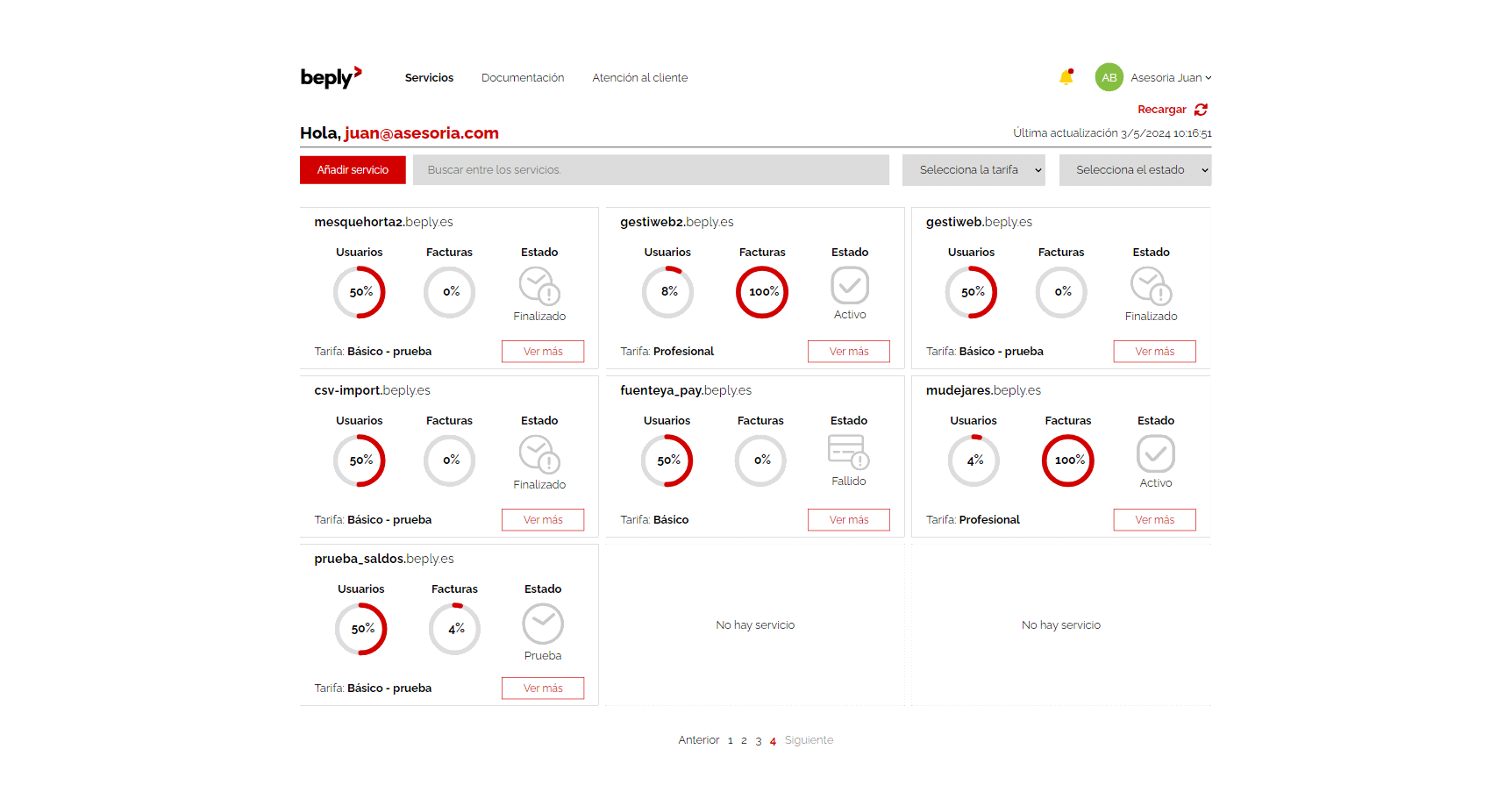Click the juan@asesoria.com greeting email
1512x806 pixels.
click(421, 133)
